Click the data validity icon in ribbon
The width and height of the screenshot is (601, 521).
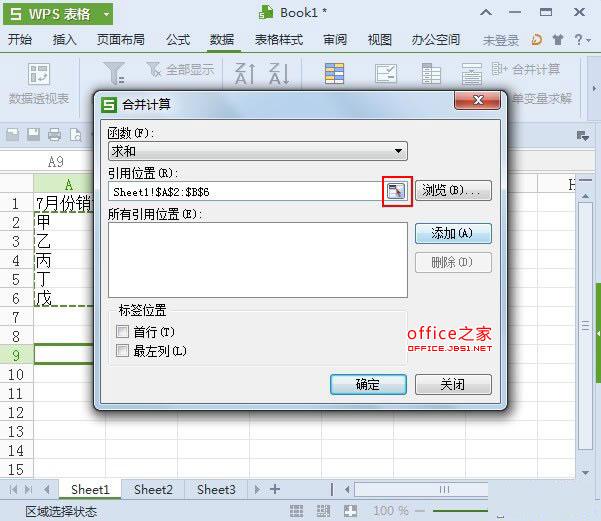(x=386, y=74)
